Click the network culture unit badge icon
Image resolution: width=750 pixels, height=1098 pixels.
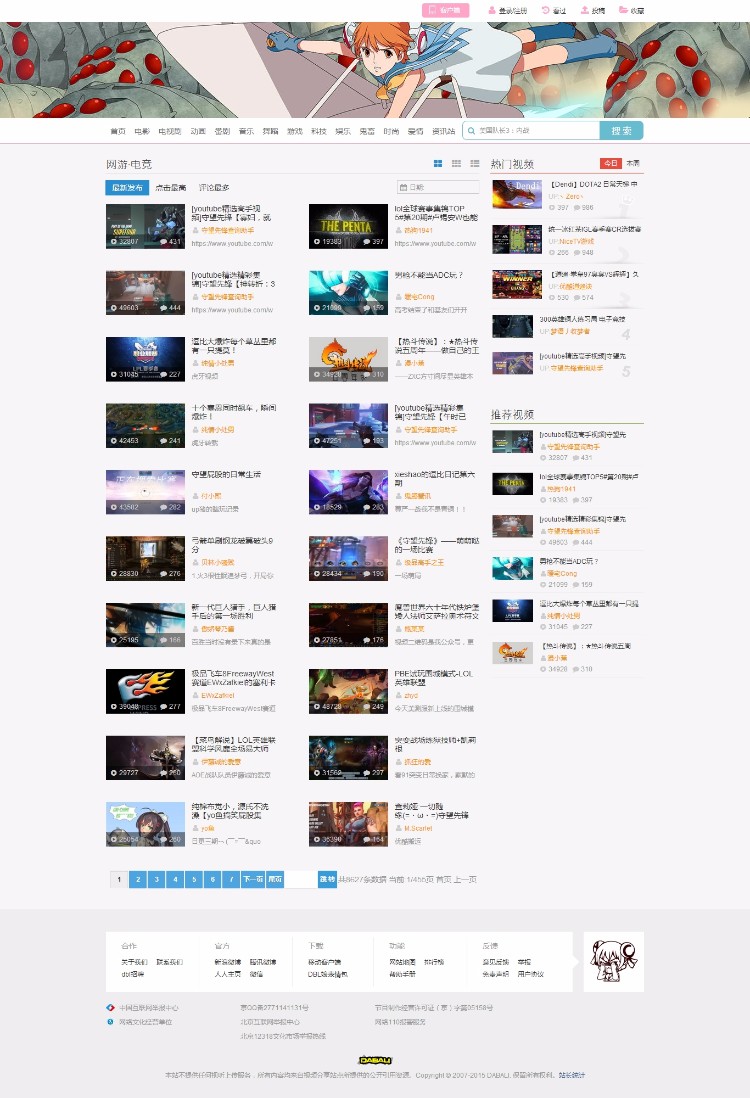[x=110, y=1022]
